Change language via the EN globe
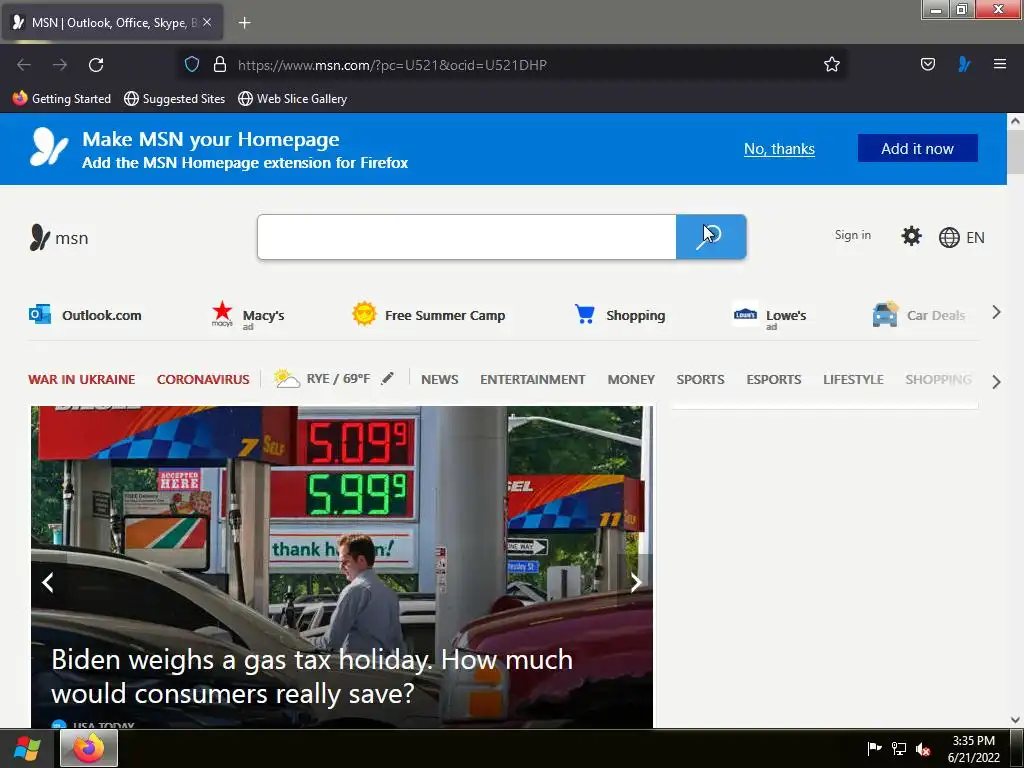Image resolution: width=1024 pixels, height=768 pixels. 961,238
